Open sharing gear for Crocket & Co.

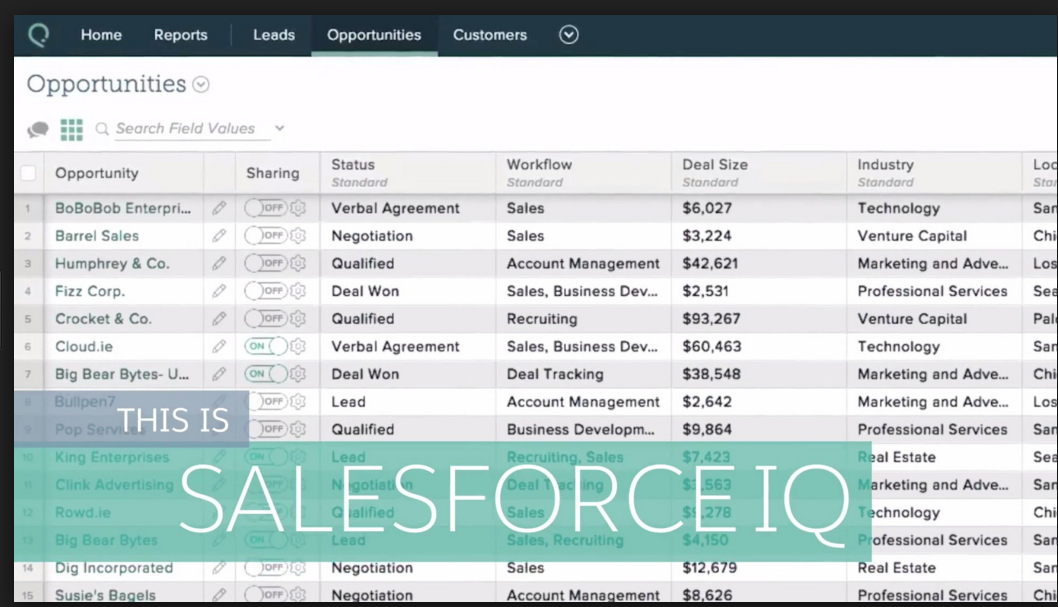(298, 318)
